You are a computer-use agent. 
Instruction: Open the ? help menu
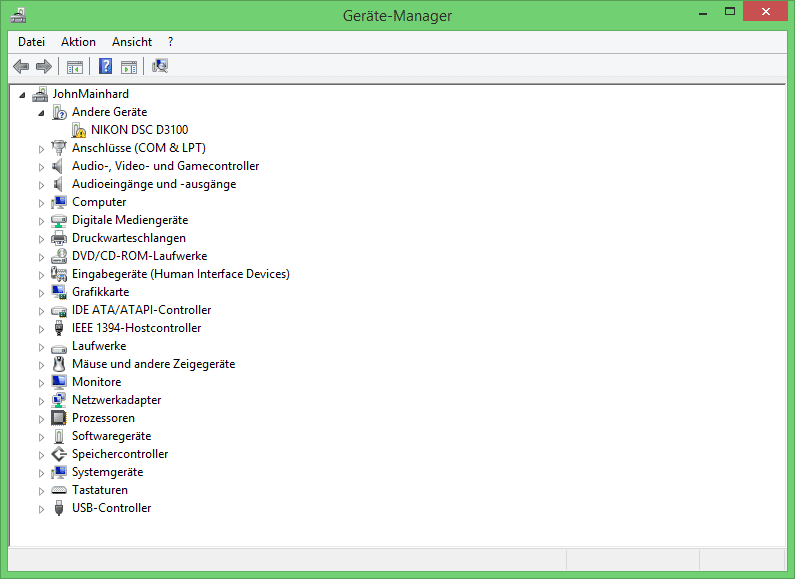coord(170,42)
